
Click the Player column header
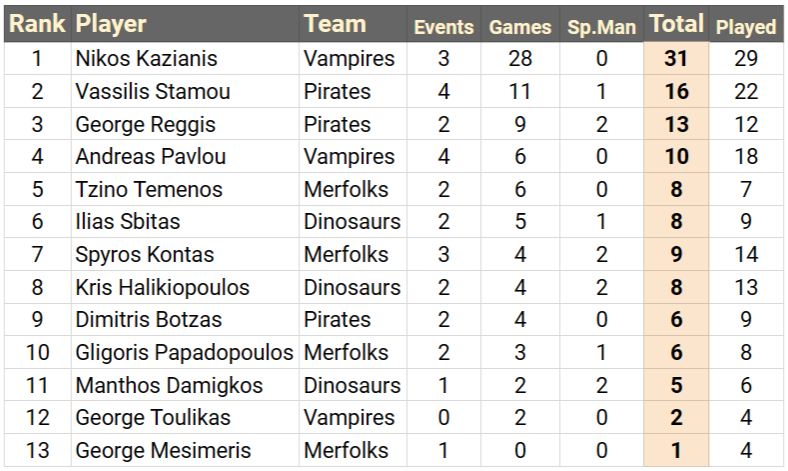(111, 25)
